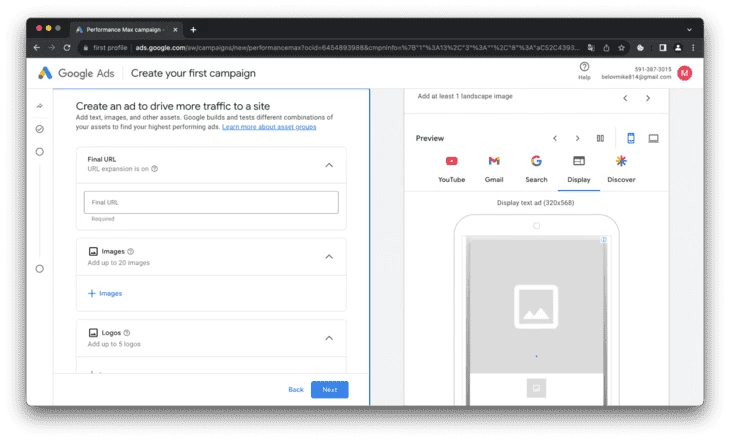730x441 pixels.
Task: Click the small logo placeholder in preview
Action: [536, 388]
